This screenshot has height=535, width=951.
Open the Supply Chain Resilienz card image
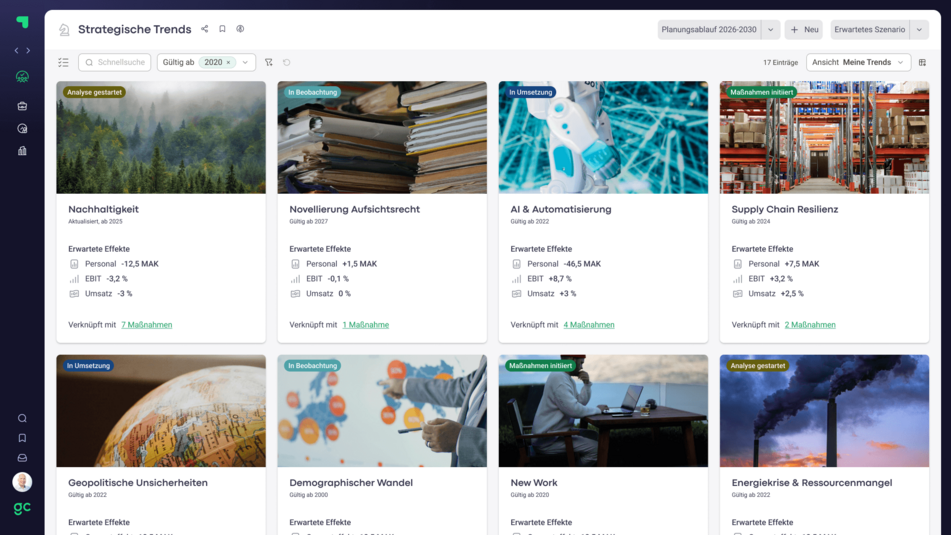(x=824, y=138)
